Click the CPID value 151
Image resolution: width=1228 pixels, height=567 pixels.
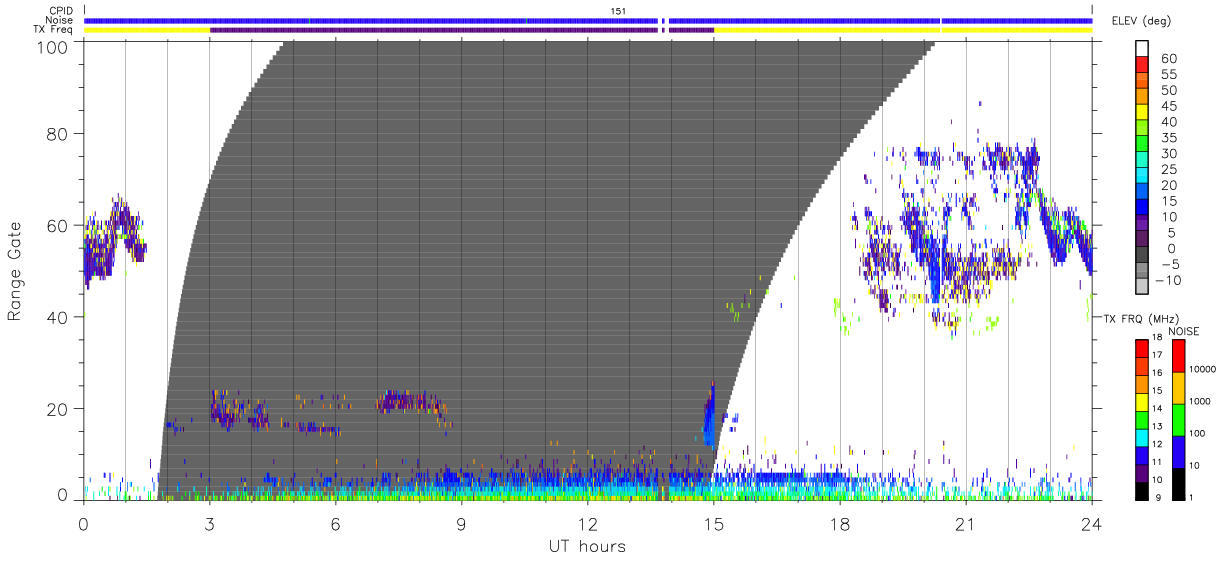(x=618, y=10)
